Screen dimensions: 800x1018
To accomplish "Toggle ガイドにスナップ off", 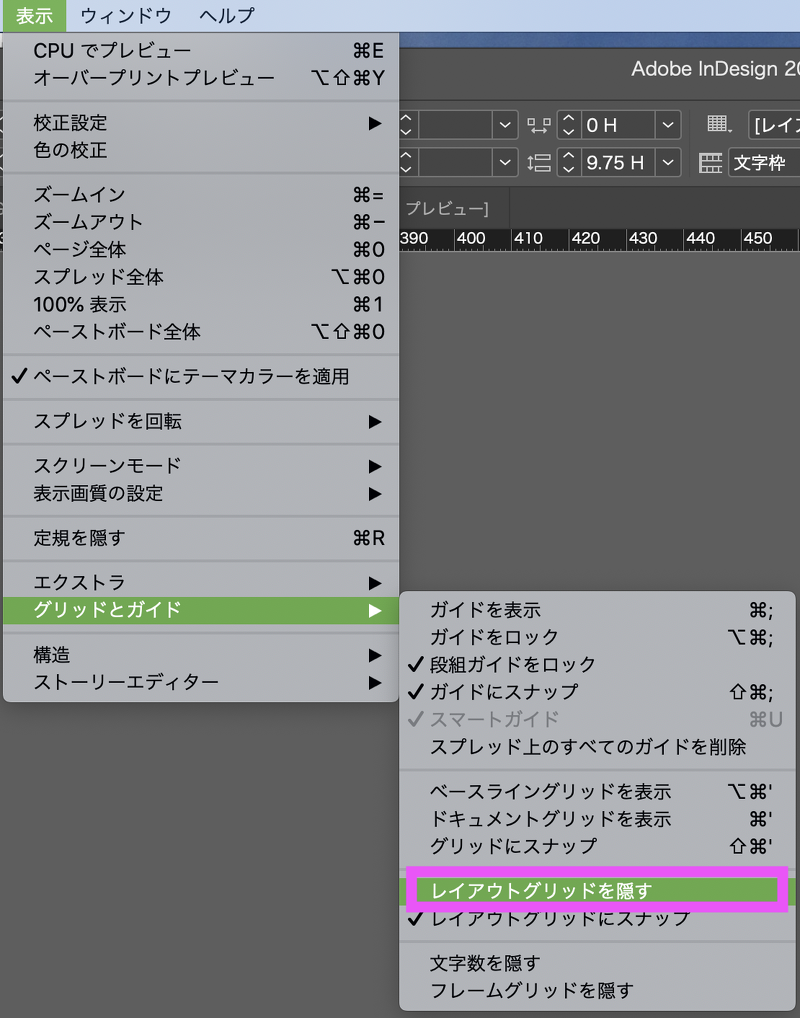I will click(x=503, y=691).
